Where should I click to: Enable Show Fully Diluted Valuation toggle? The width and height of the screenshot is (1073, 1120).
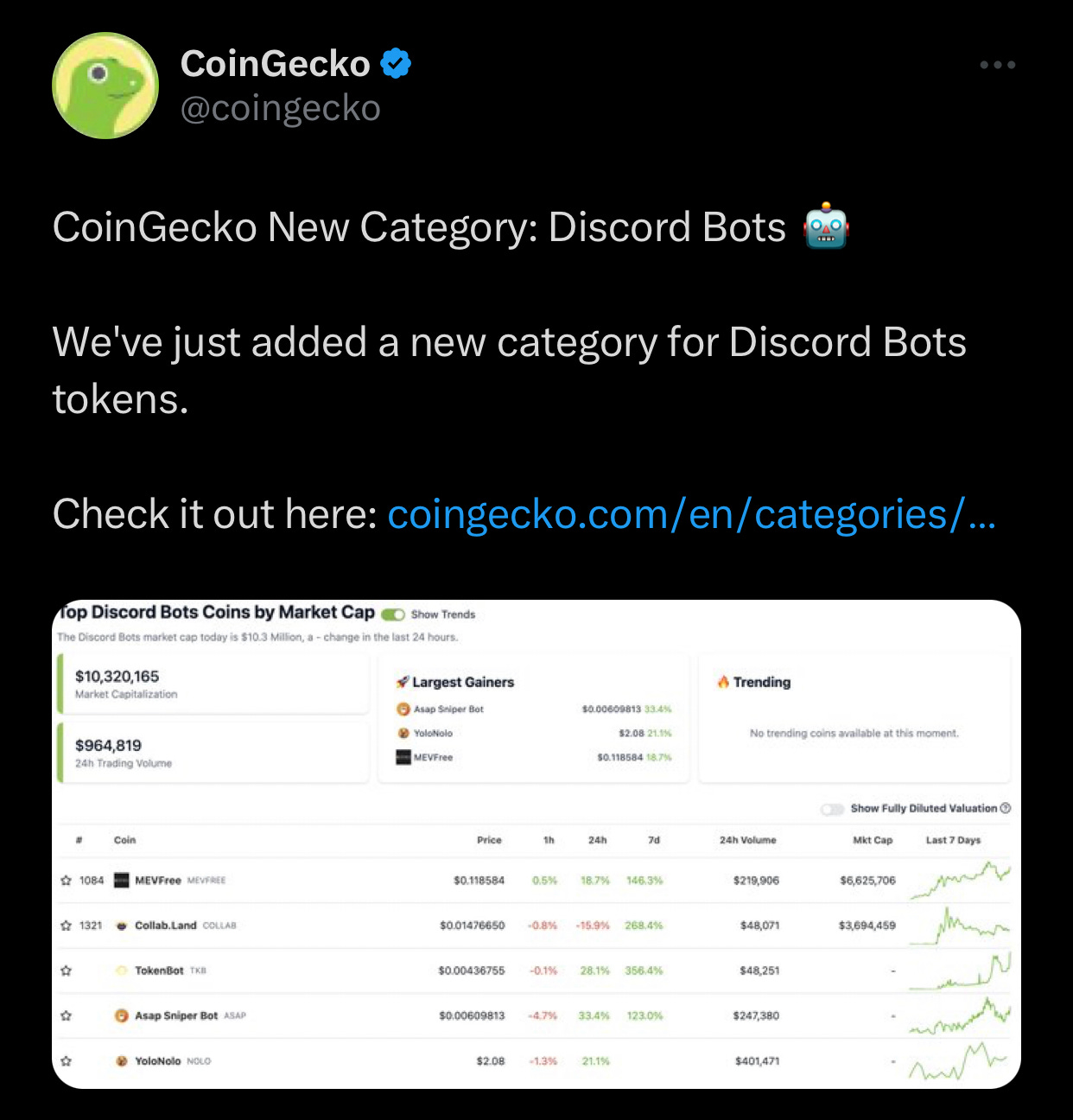[x=832, y=809]
